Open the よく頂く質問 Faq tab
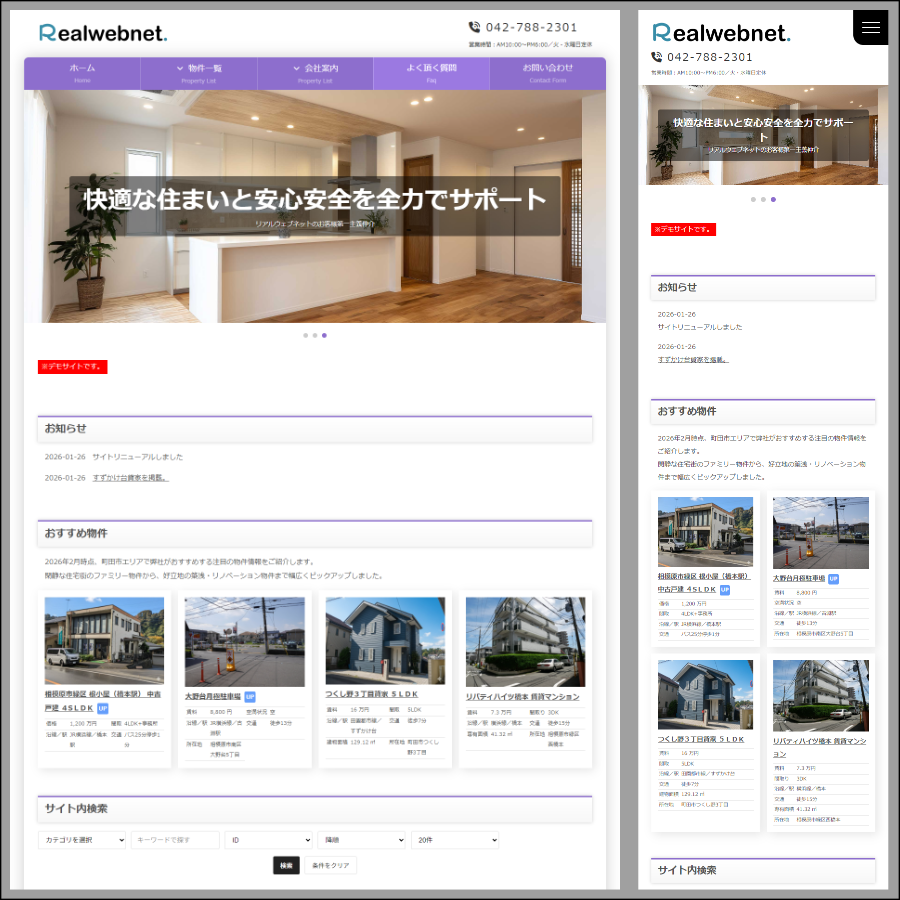900x900 pixels. tap(431, 73)
